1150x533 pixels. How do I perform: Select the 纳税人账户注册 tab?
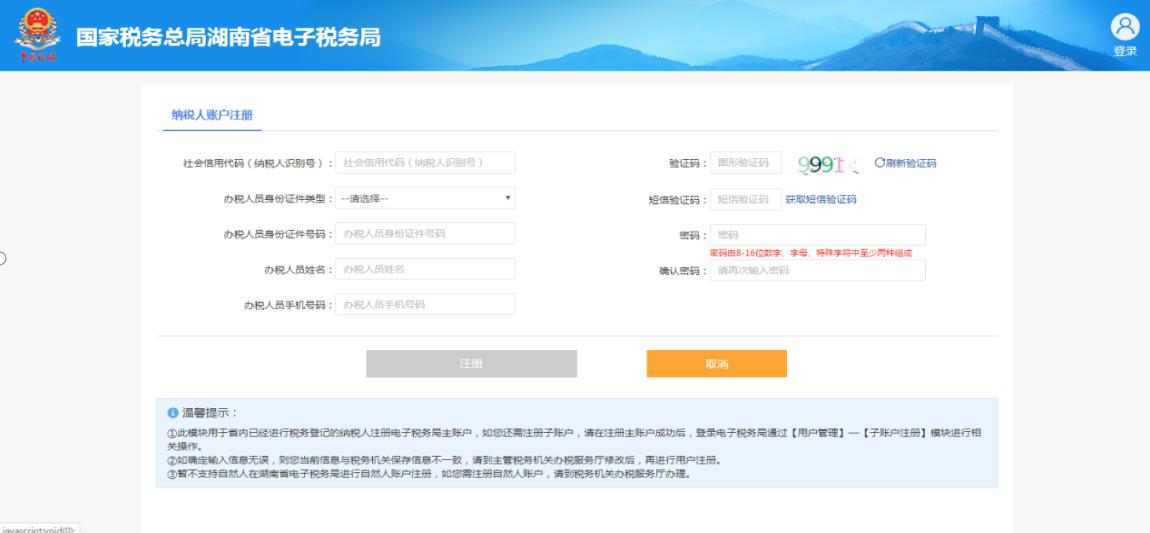[212, 115]
